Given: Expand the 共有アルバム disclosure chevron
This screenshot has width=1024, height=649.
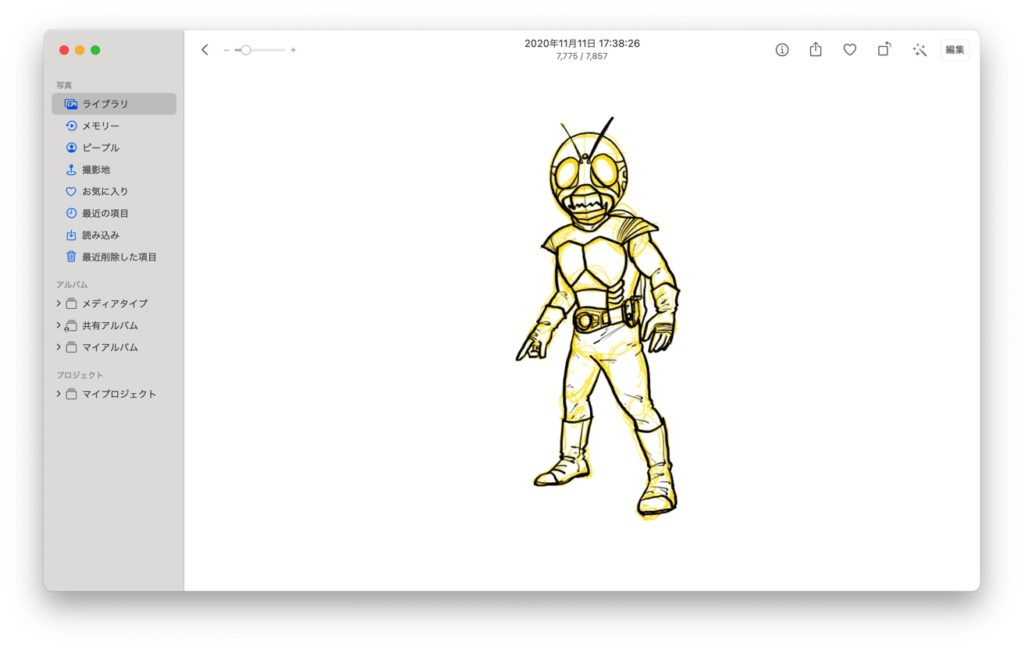Looking at the screenshot, I should (58, 325).
